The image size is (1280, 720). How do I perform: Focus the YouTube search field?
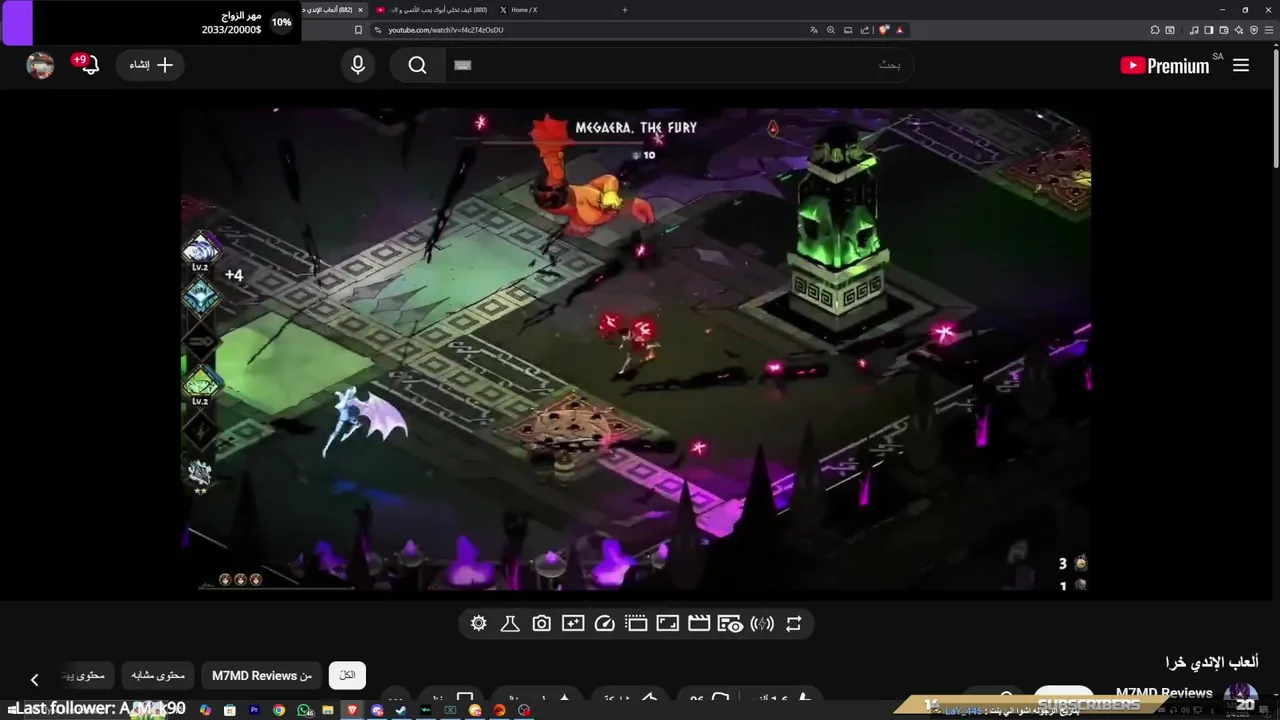coord(680,65)
